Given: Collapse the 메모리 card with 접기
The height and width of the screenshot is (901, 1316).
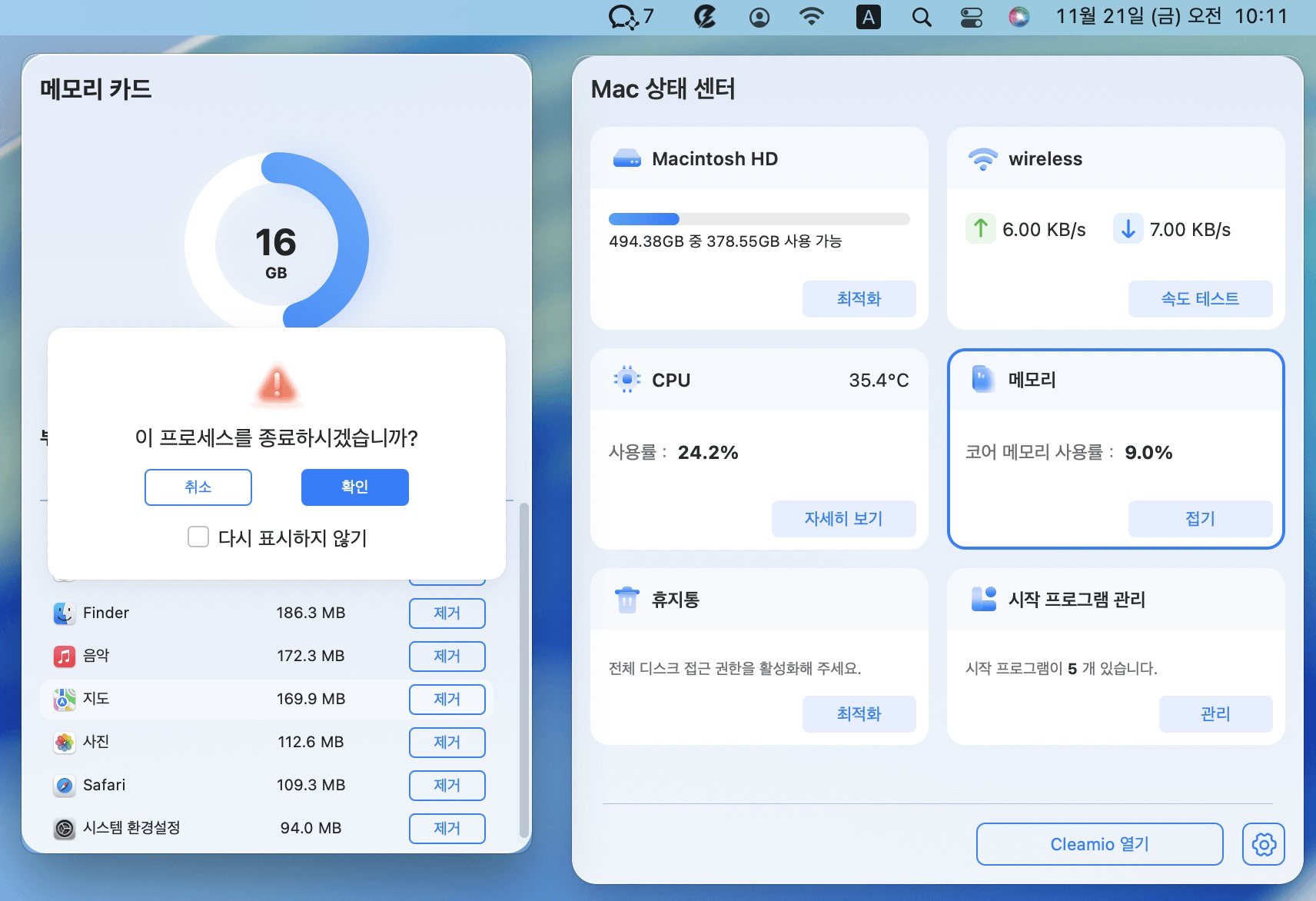Looking at the screenshot, I should 1199,518.
